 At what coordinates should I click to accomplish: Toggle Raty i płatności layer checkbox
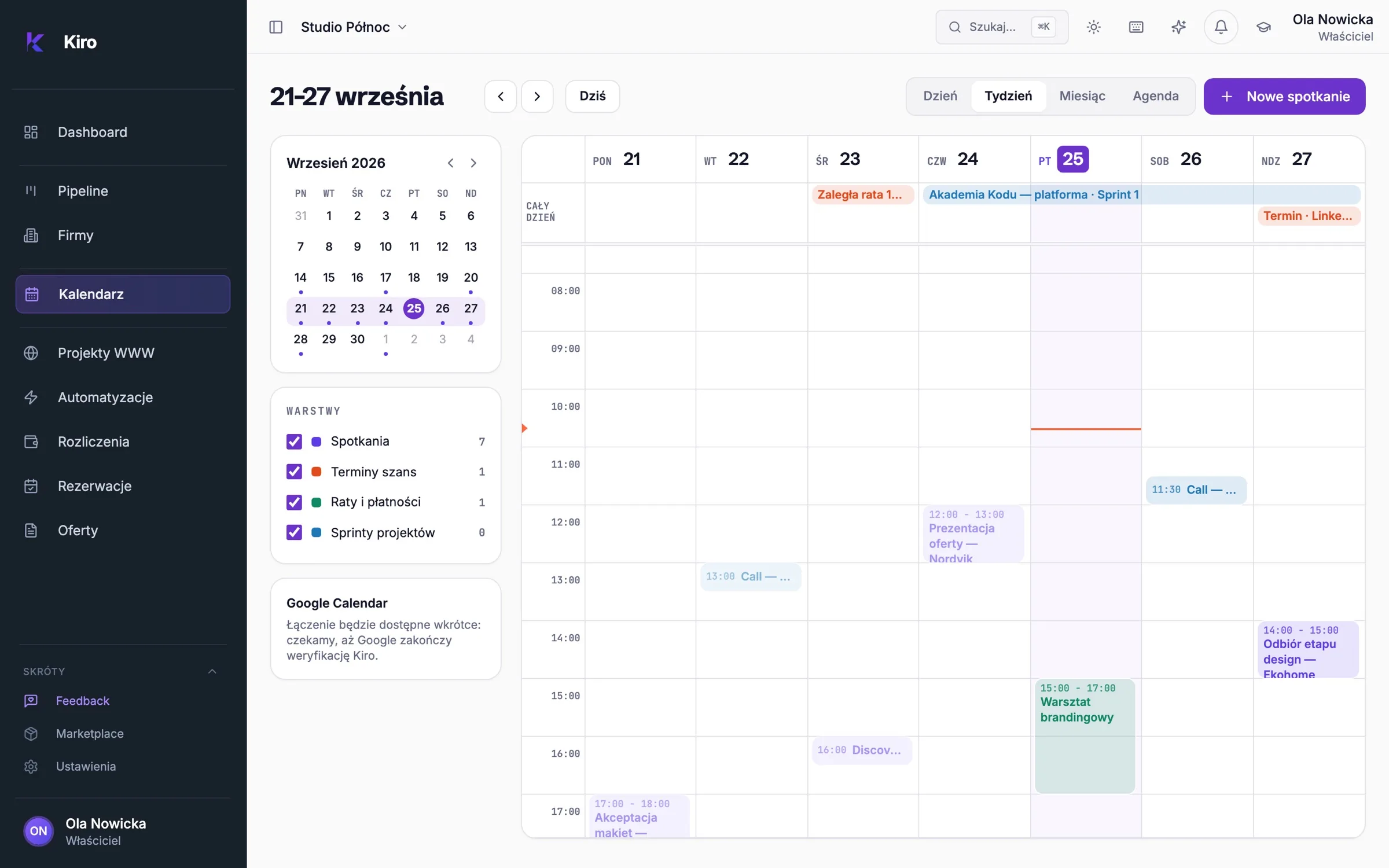(294, 502)
